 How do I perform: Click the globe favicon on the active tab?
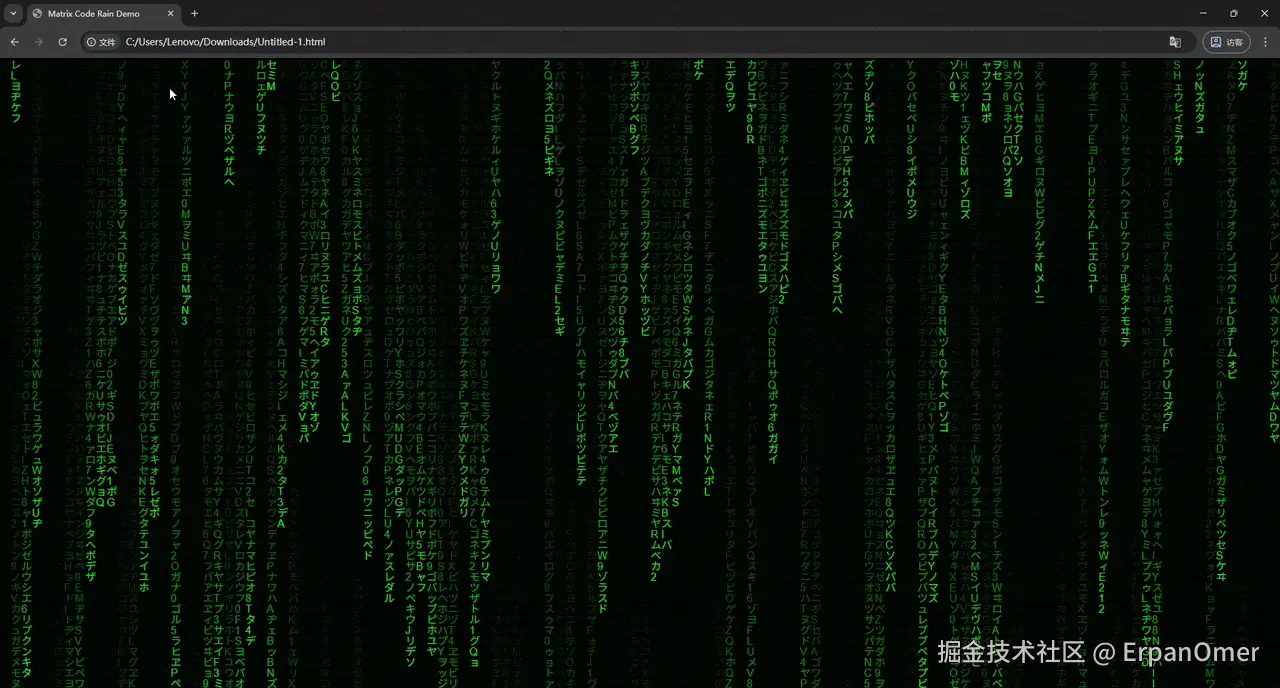37,13
